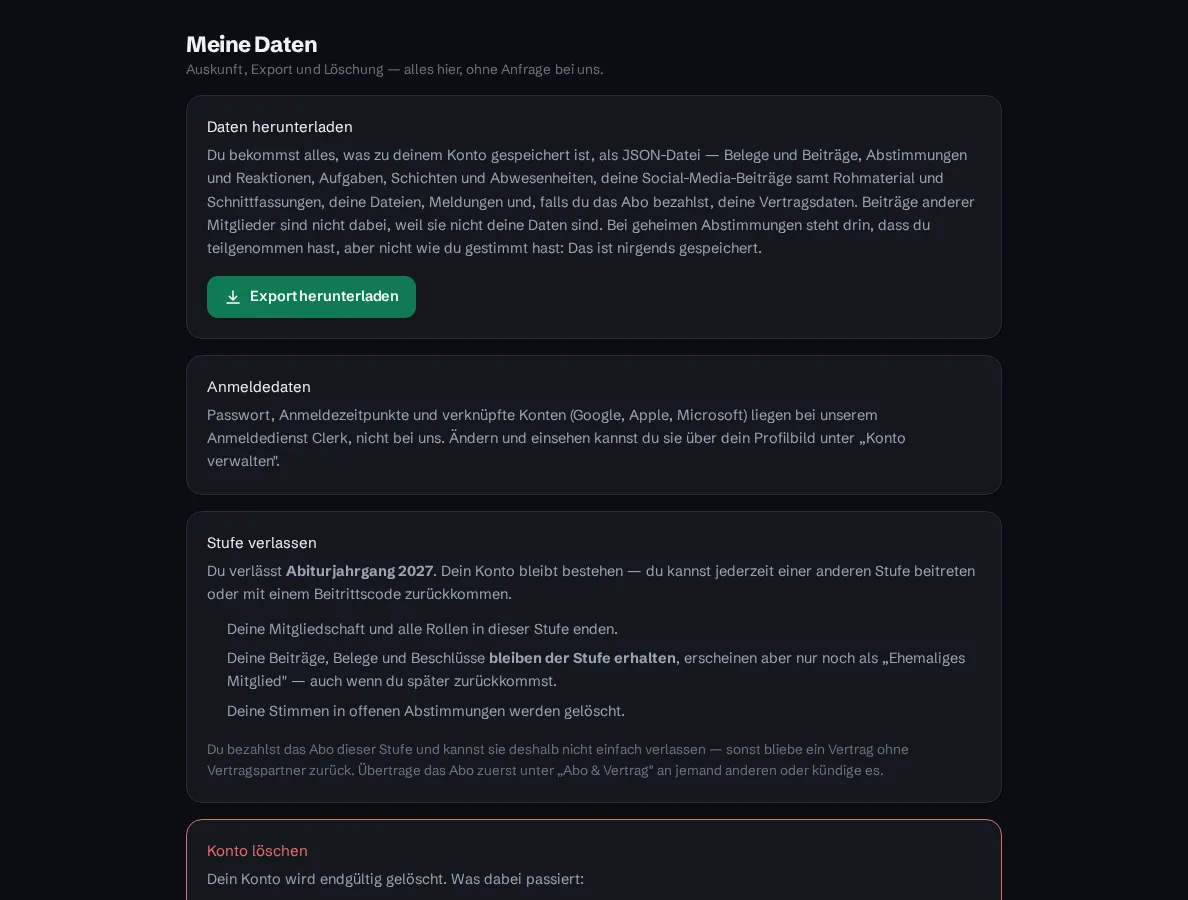1188x900 pixels.
Task: Click the line "Dein Konto wird endgültig gelöscht"
Action: pos(395,879)
